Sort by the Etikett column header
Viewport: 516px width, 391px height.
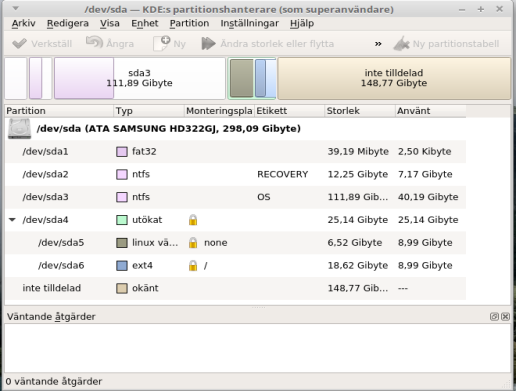289,111
